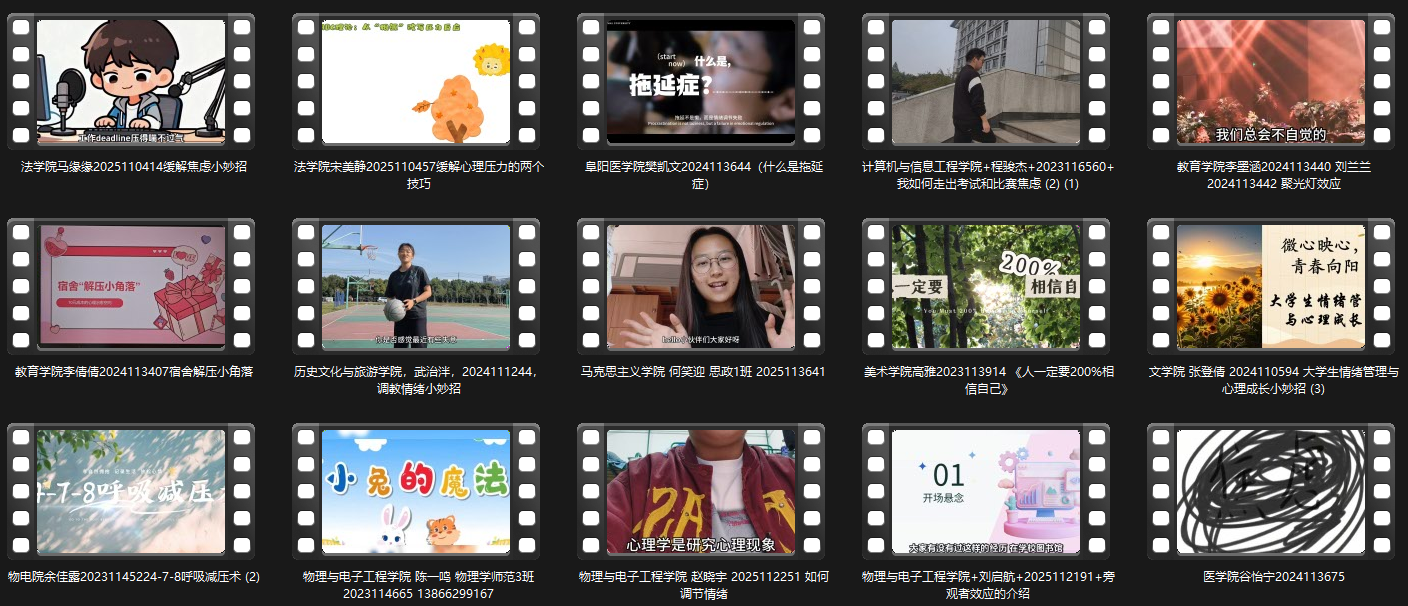Select the black scribble drawing video thumbnail
This screenshot has height=606, width=1408.
(x=1271, y=491)
